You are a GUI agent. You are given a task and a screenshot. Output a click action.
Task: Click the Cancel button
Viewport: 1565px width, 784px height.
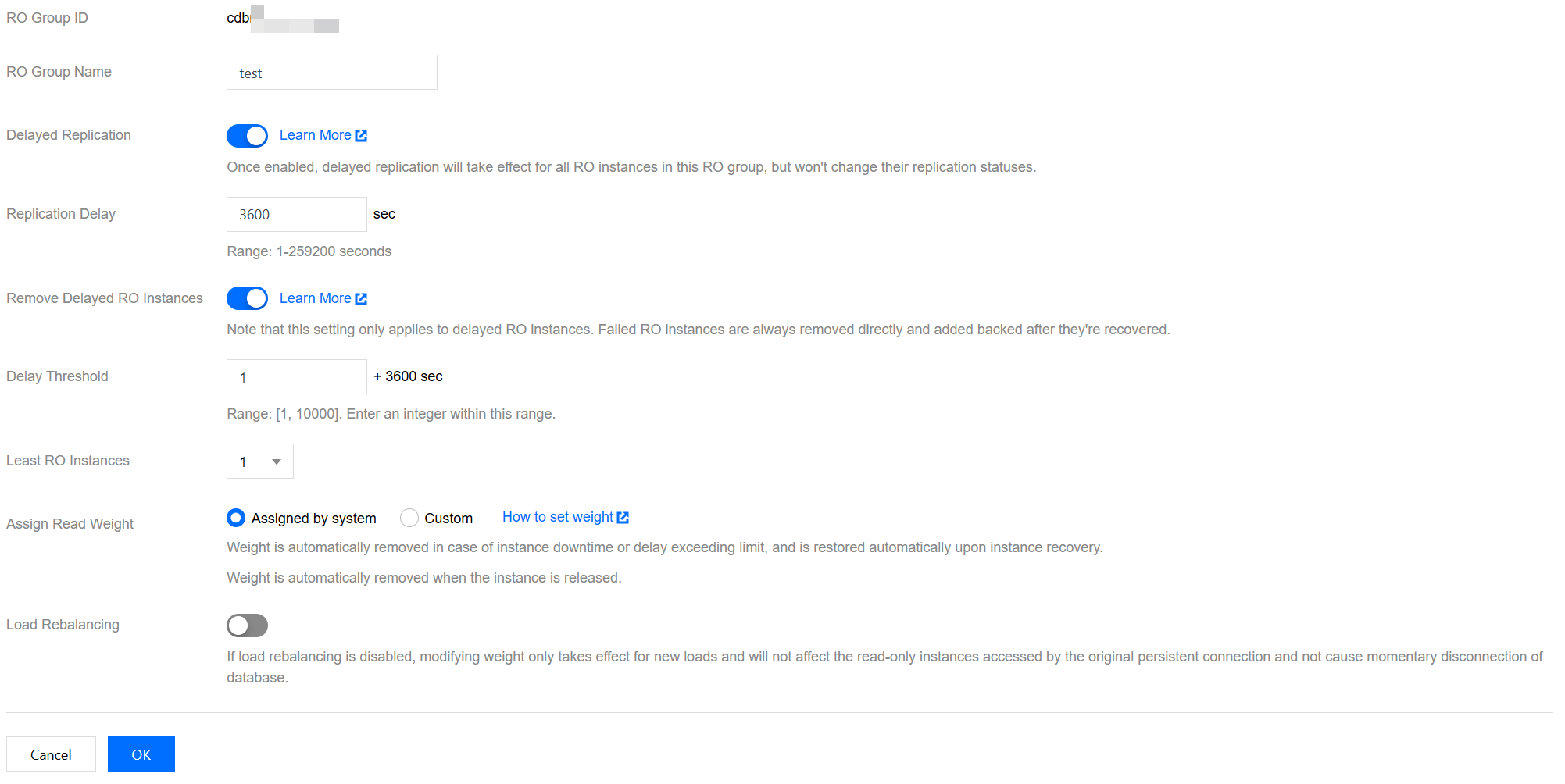[51, 754]
